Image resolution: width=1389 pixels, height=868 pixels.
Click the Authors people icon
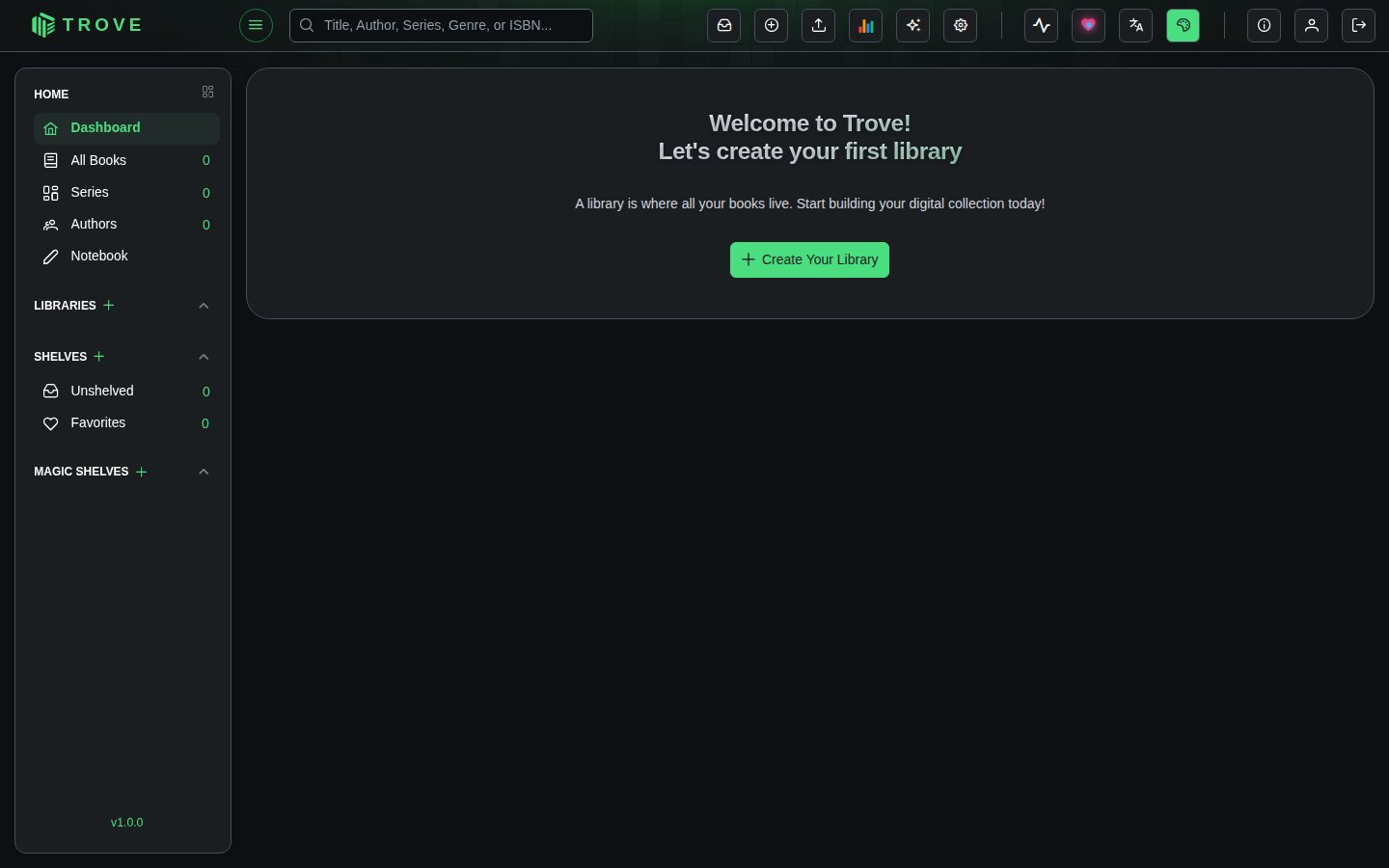point(51,225)
